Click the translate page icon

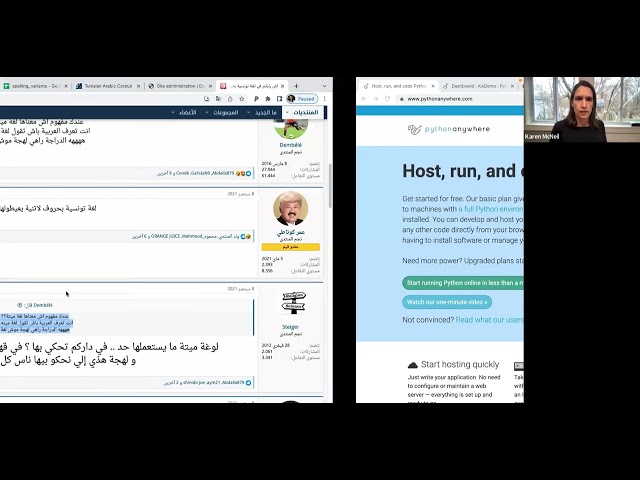(218, 99)
